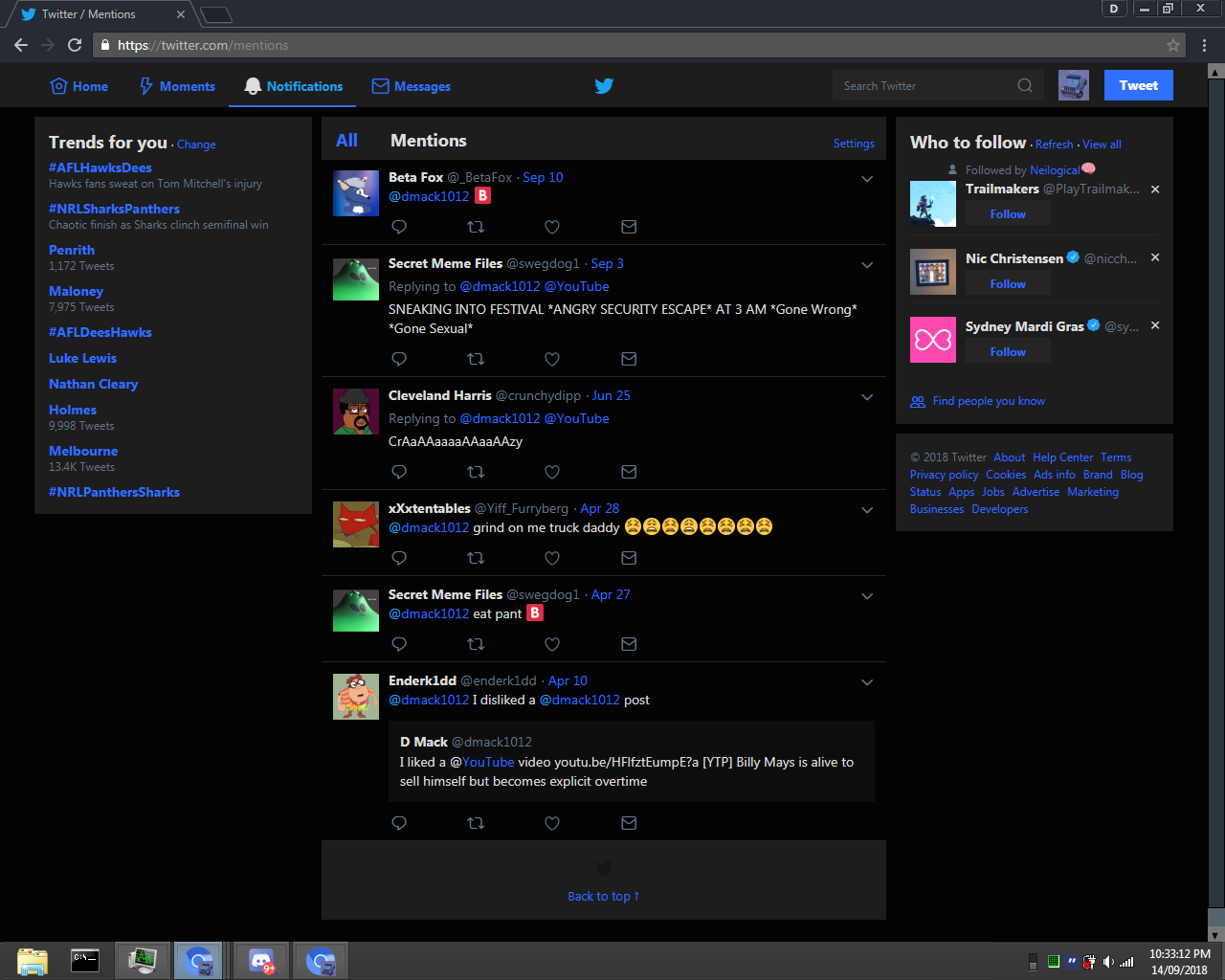Retweet the 'eat pant' tweet from Apr 27
The height and width of the screenshot is (980, 1225).
pos(476,644)
